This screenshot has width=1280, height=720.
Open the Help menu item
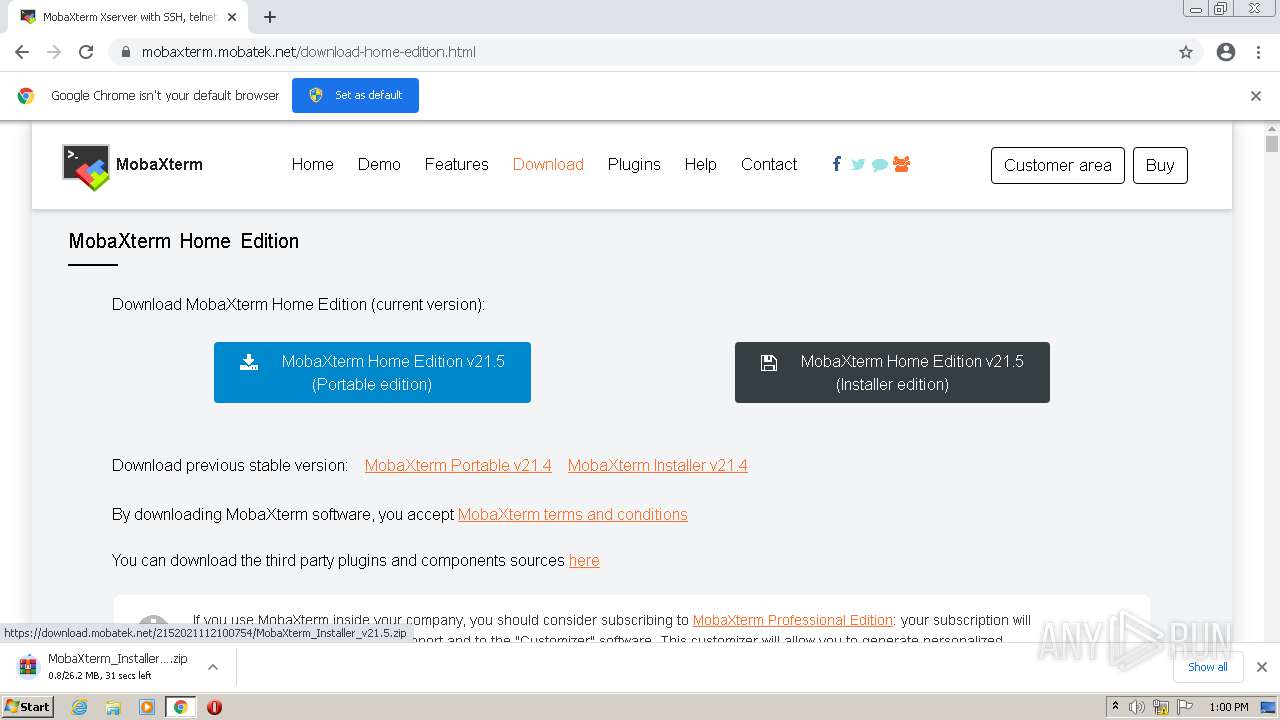coord(700,164)
